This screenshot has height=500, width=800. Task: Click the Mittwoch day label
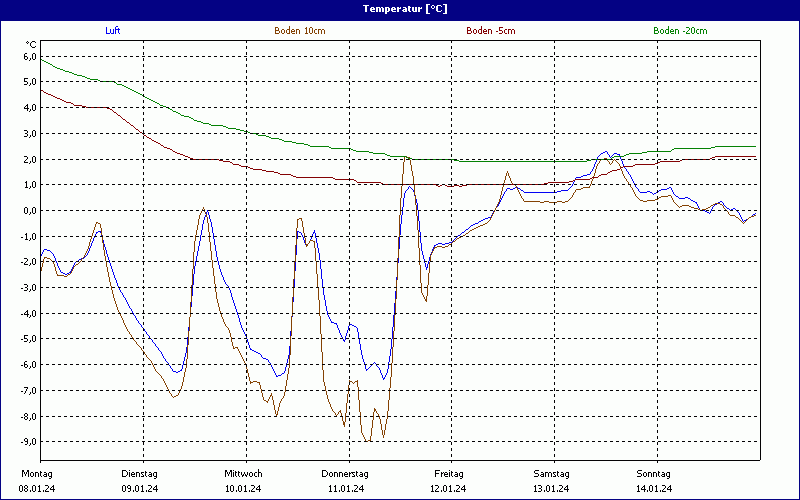click(243, 473)
